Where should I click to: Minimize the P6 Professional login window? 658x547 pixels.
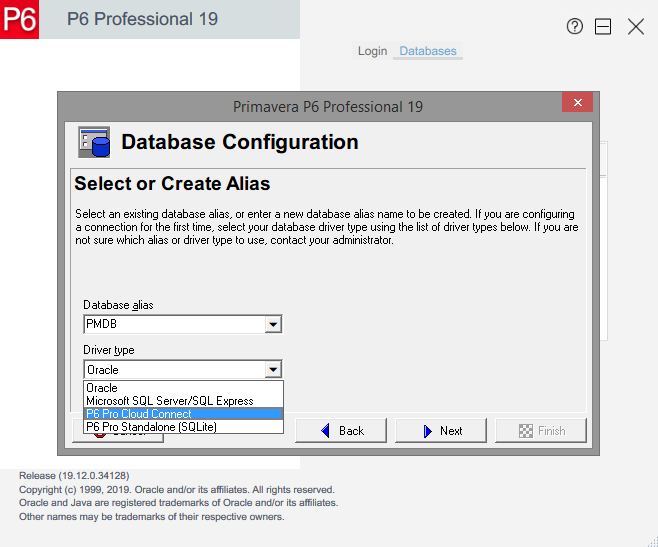(x=603, y=26)
